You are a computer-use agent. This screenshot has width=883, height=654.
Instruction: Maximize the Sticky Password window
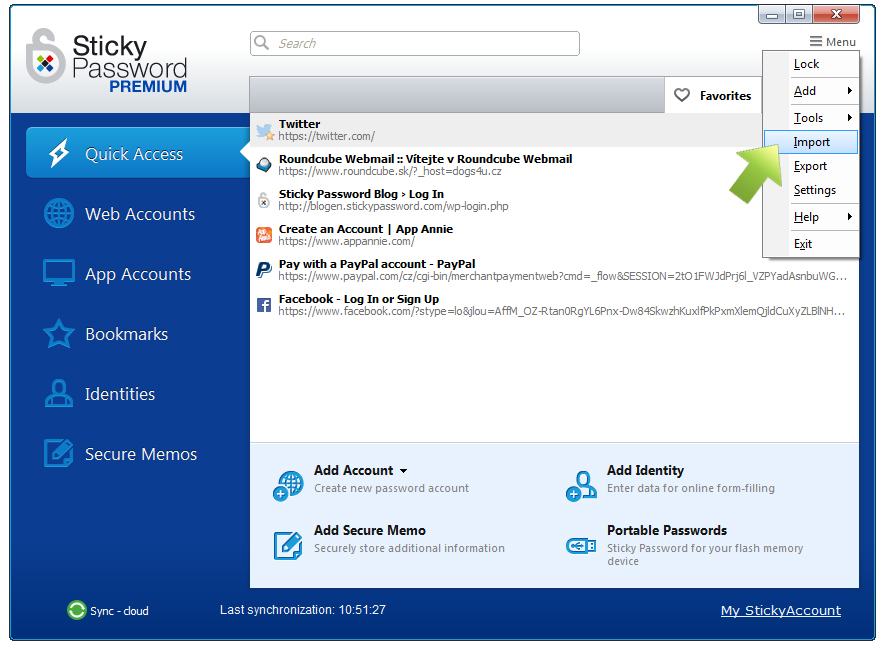(799, 15)
